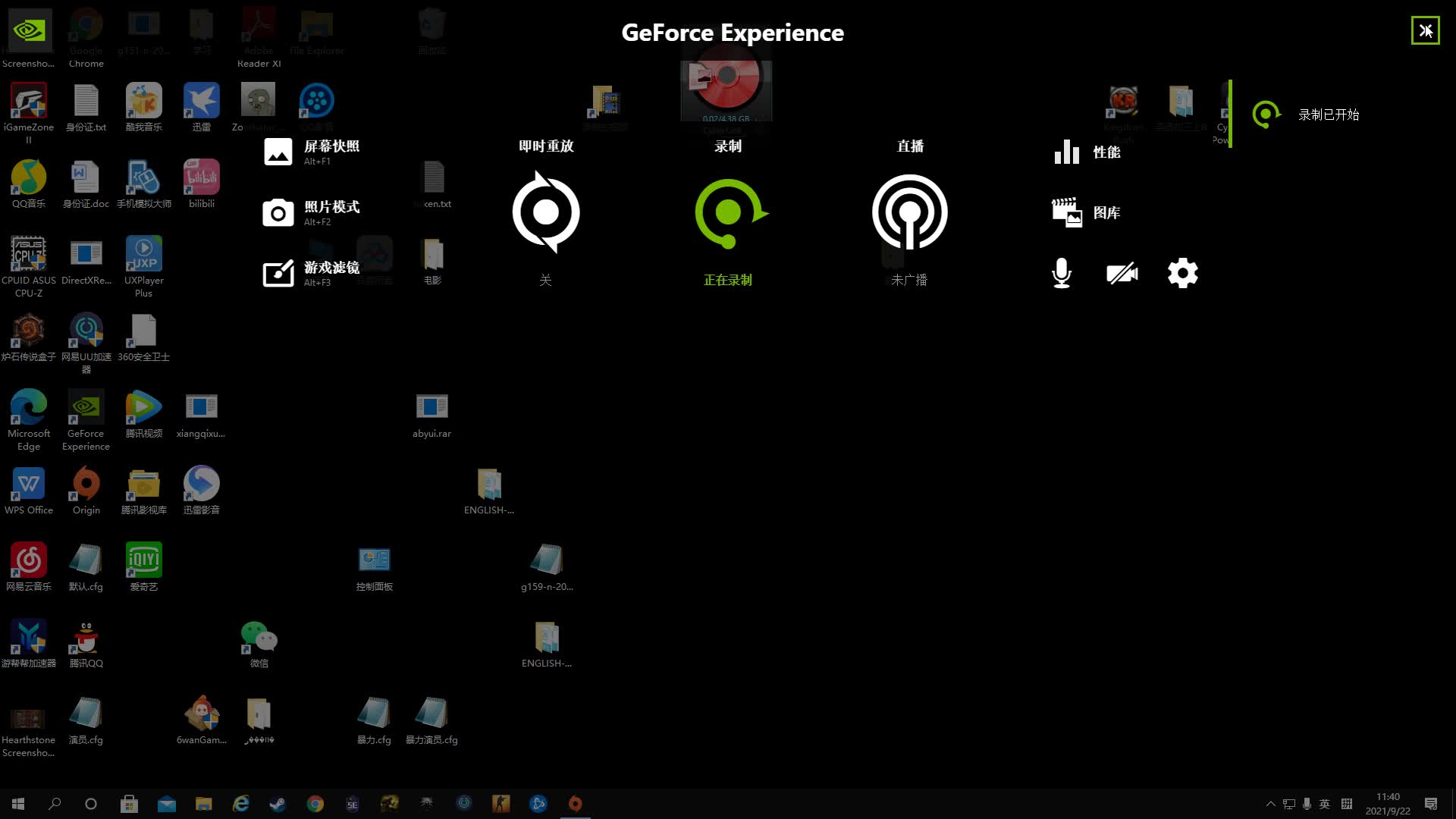Select GeForce Experience desktop shortcut

click(86, 420)
